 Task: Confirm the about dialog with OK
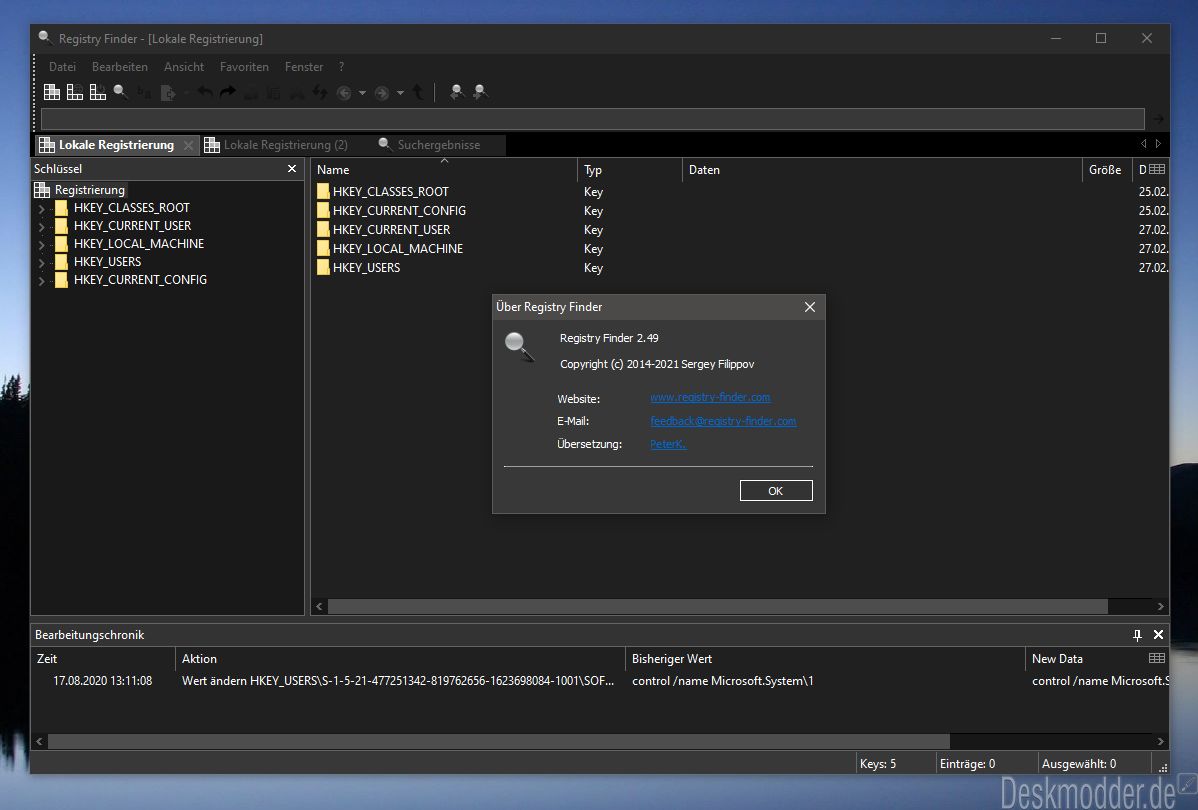point(775,491)
